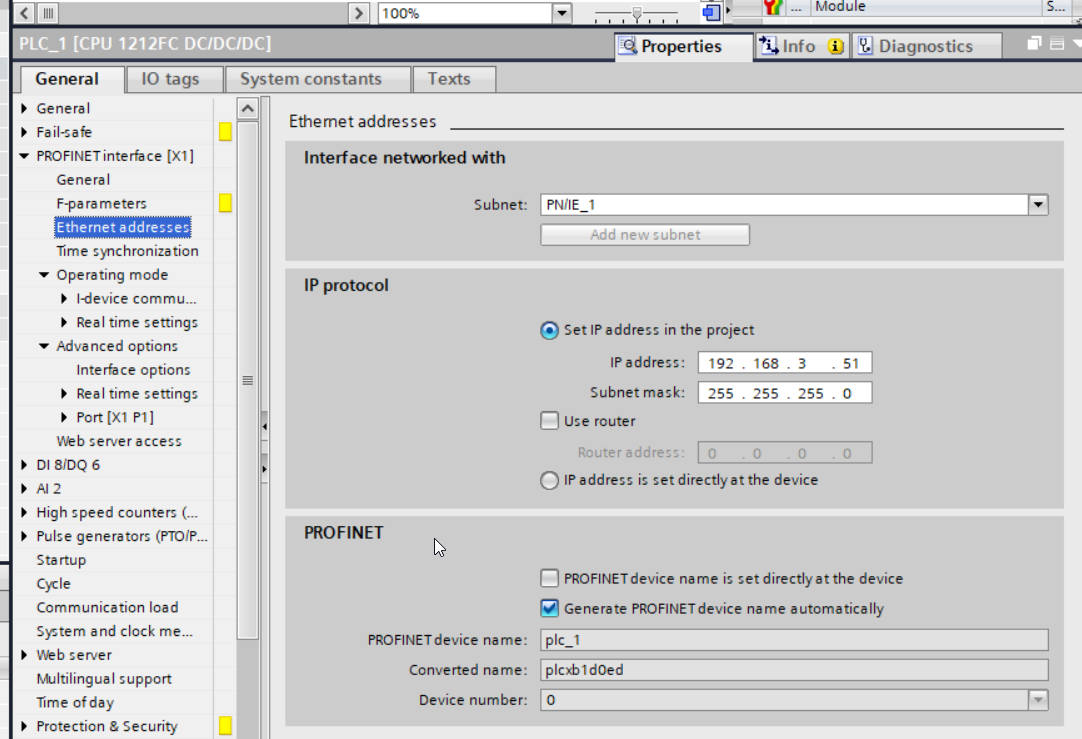Select F-parameters in the tree
The height and width of the screenshot is (739, 1082).
(x=101, y=204)
